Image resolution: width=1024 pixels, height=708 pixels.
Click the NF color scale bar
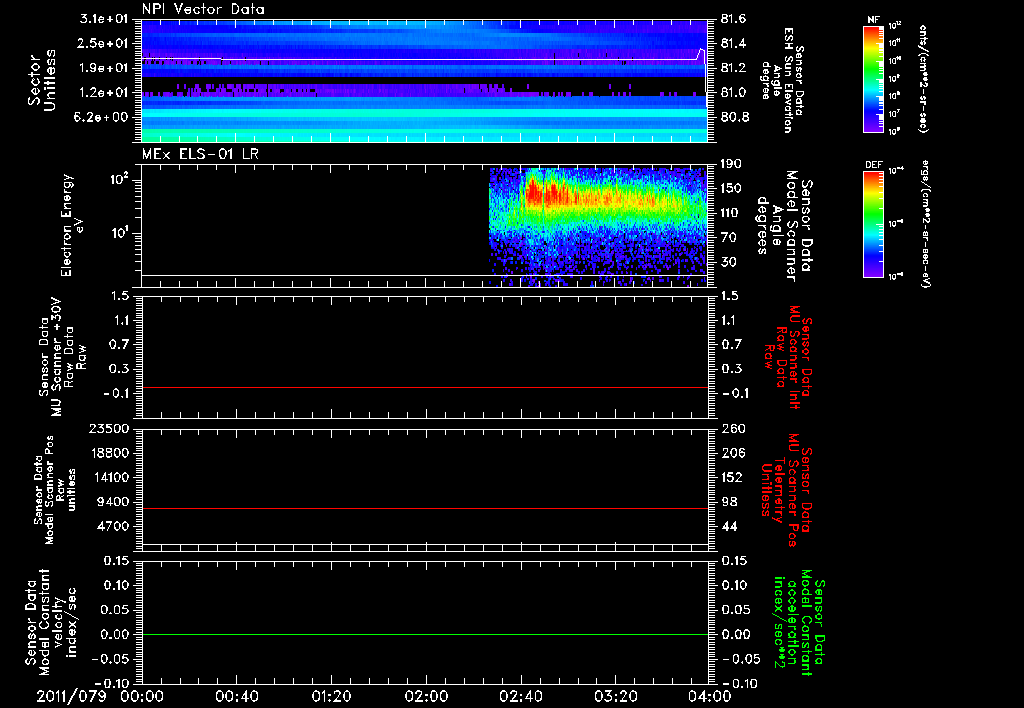[874, 79]
